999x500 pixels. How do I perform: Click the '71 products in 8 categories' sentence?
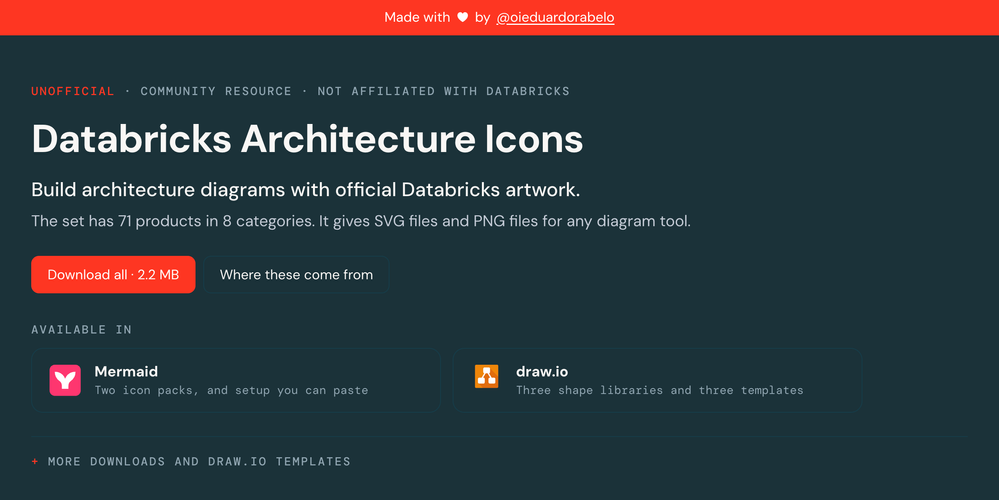point(361,222)
